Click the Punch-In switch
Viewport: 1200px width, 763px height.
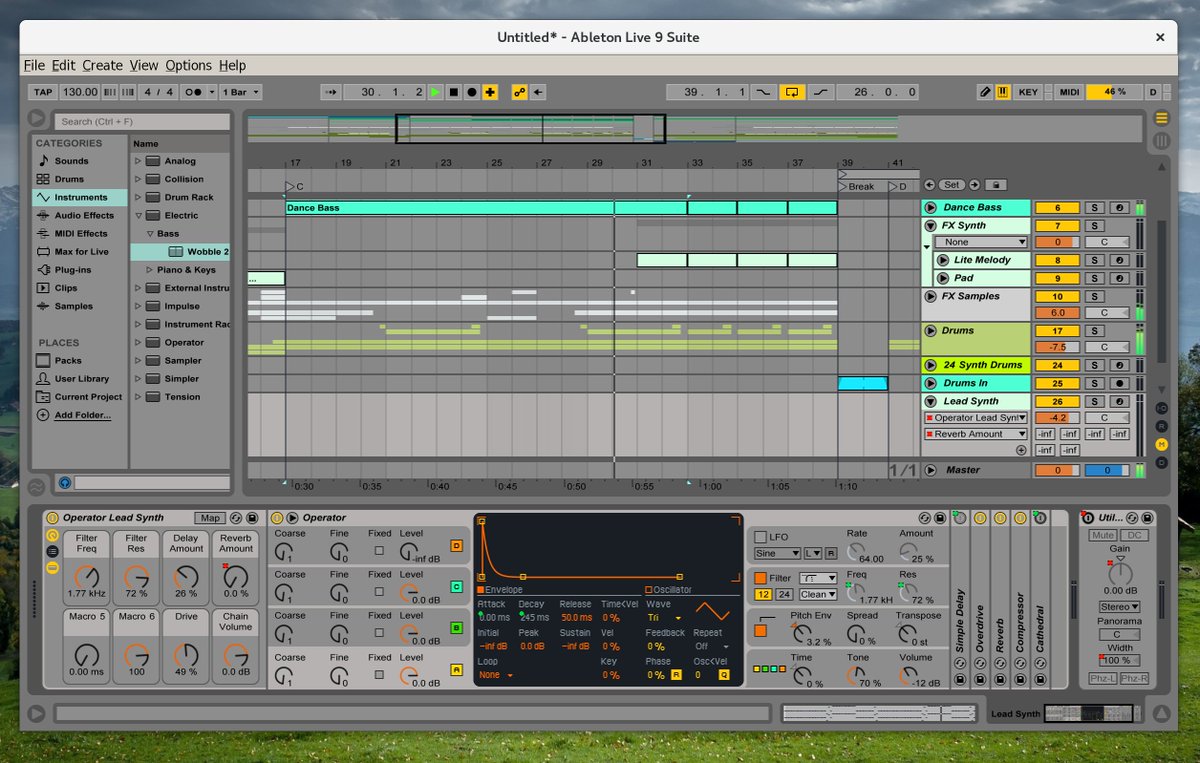[x=763, y=92]
